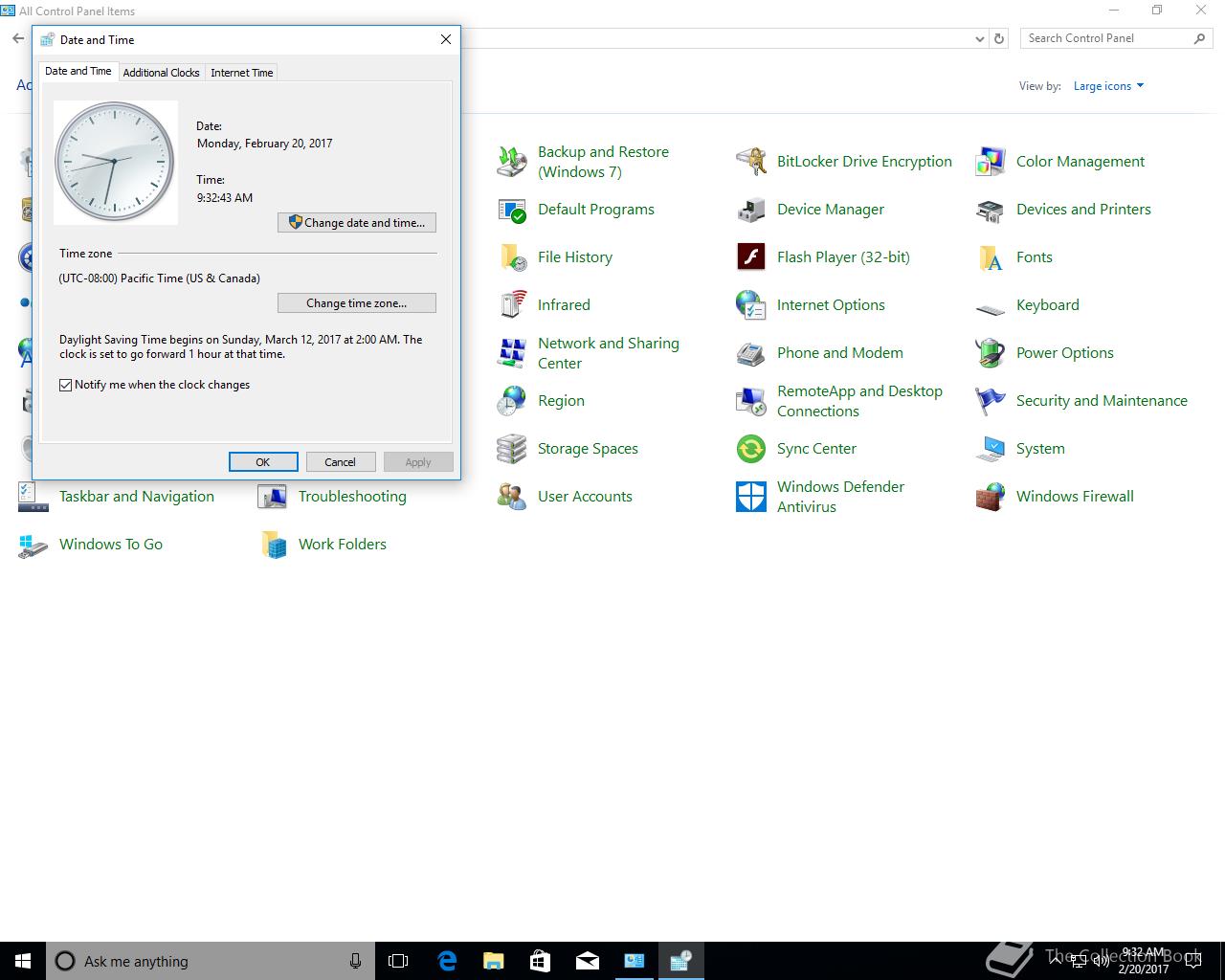Click the Region globe icon

[512, 401]
